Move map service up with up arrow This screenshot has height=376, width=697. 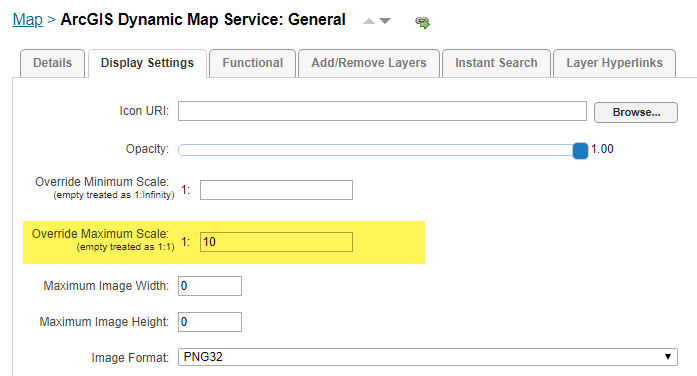click(369, 21)
